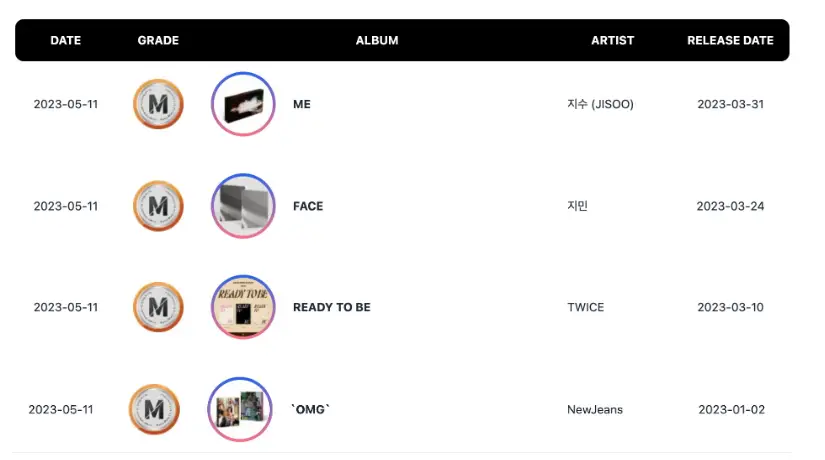The height and width of the screenshot is (460, 825).
Task: Select the ME album title
Action: coord(302,104)
